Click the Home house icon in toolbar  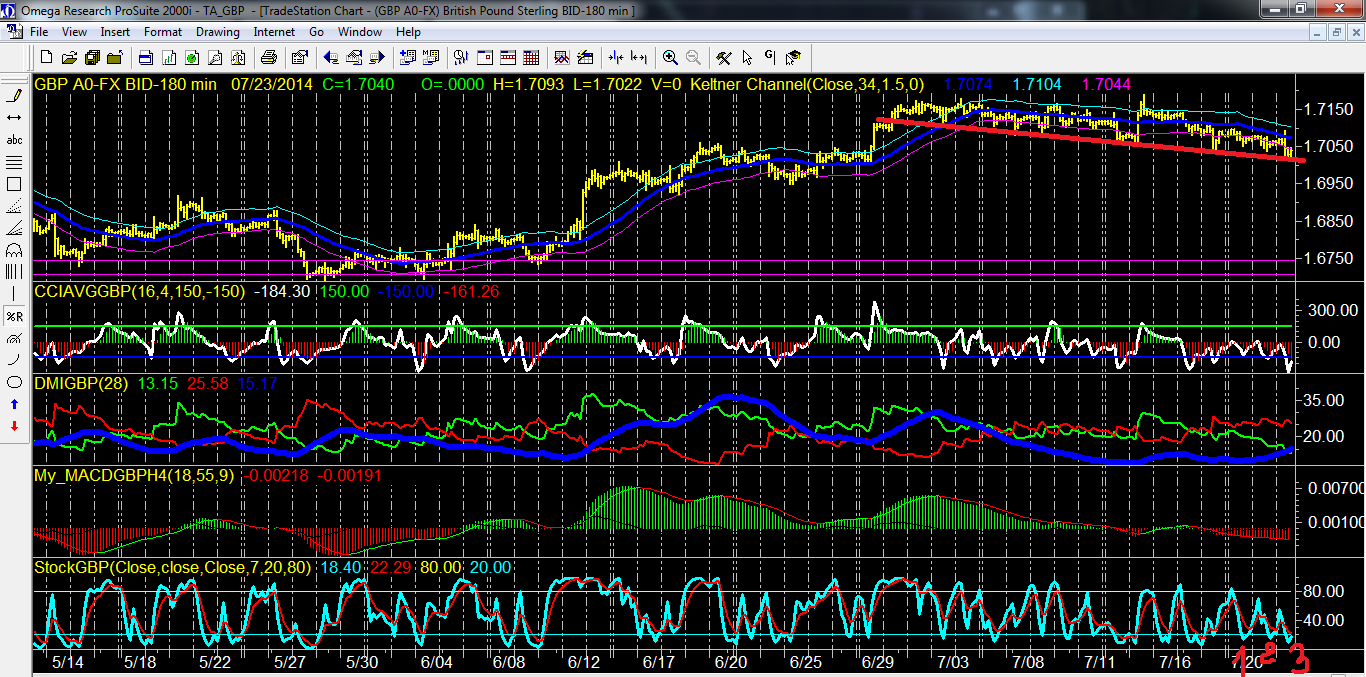[x=354, y=57]
